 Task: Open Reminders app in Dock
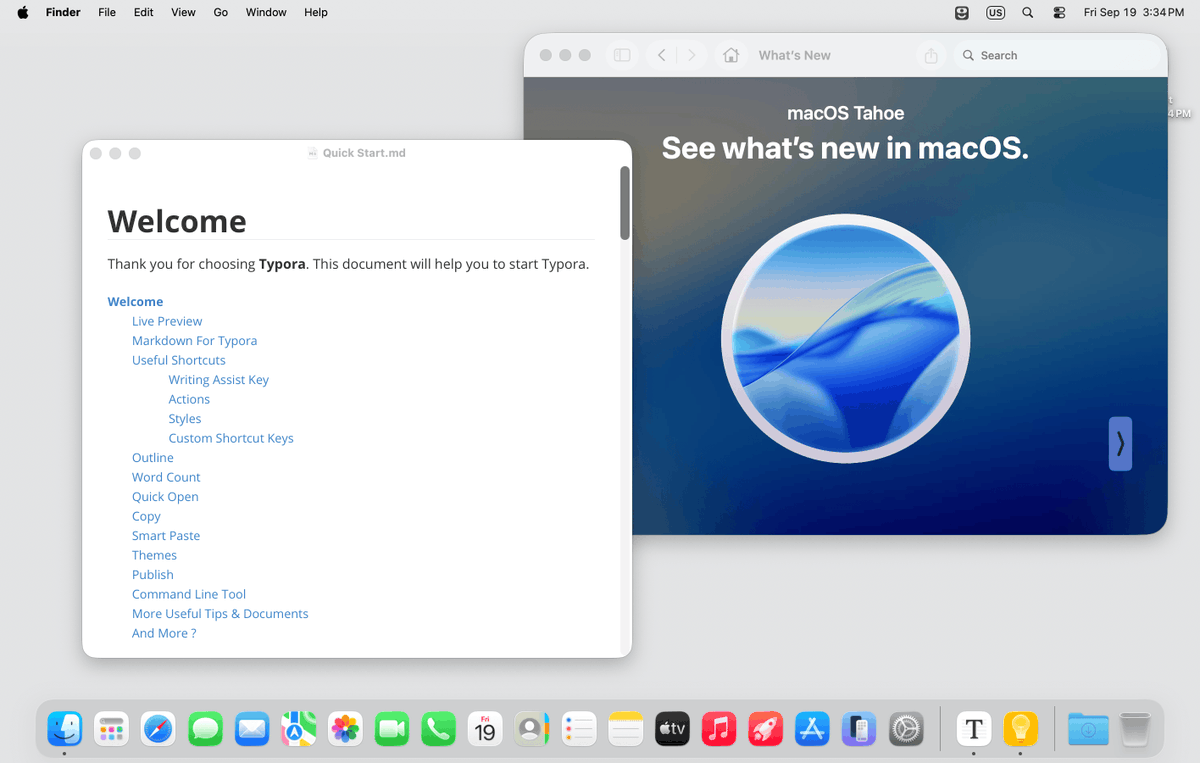pyautogui.click(x=579, y=729)
